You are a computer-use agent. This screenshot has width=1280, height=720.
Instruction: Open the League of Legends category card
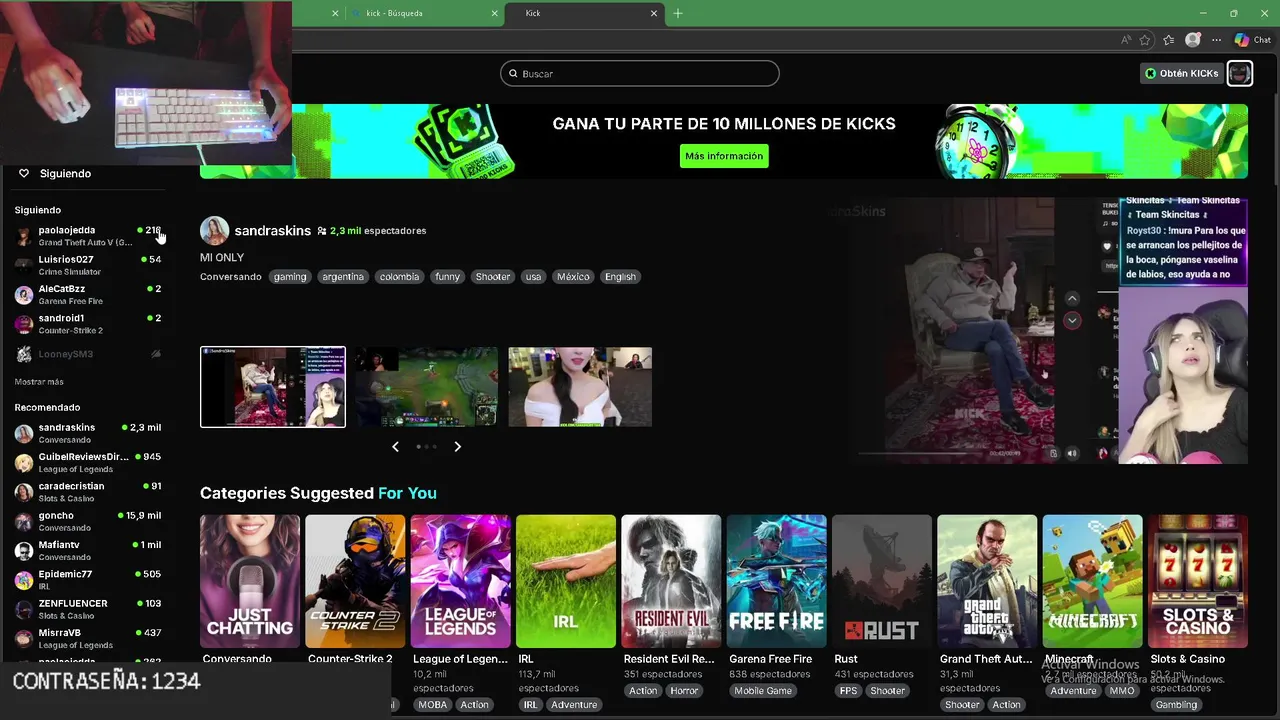(460, 581)
